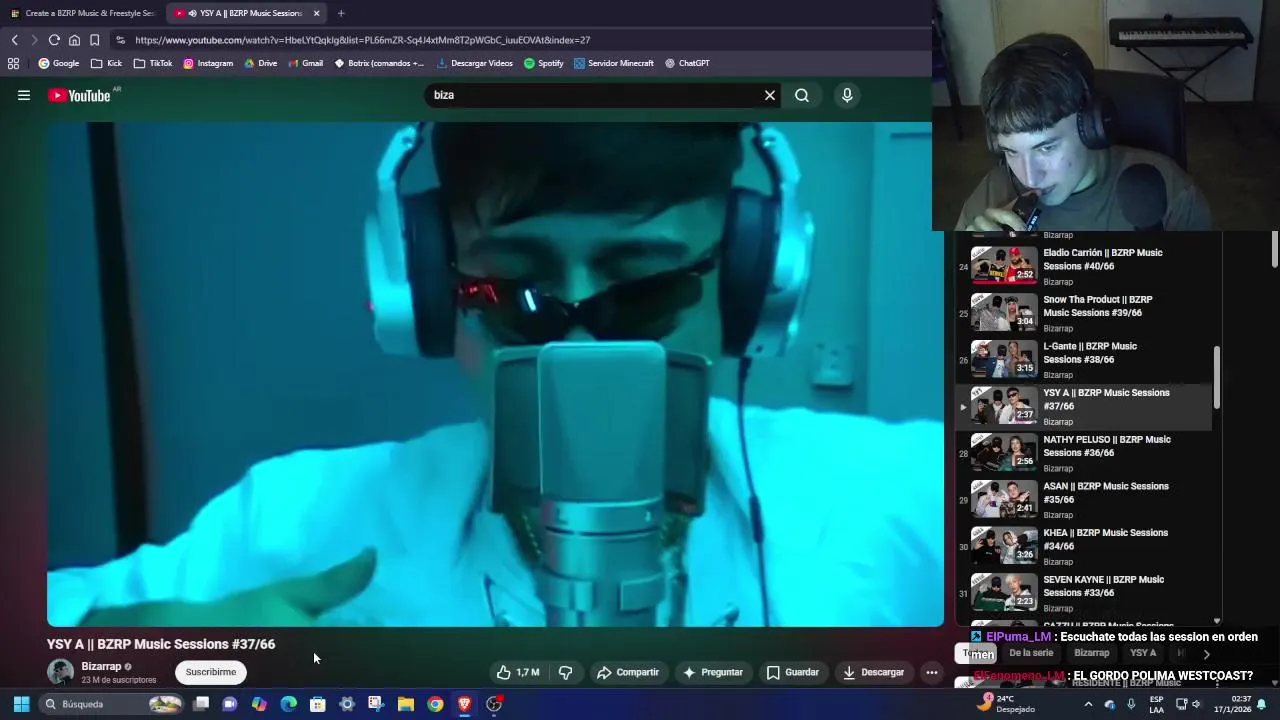The height and width of the screenshot is (720, 1280).
Task: Open Servidor Minecraft bookmark
Action: pos(613,63)
